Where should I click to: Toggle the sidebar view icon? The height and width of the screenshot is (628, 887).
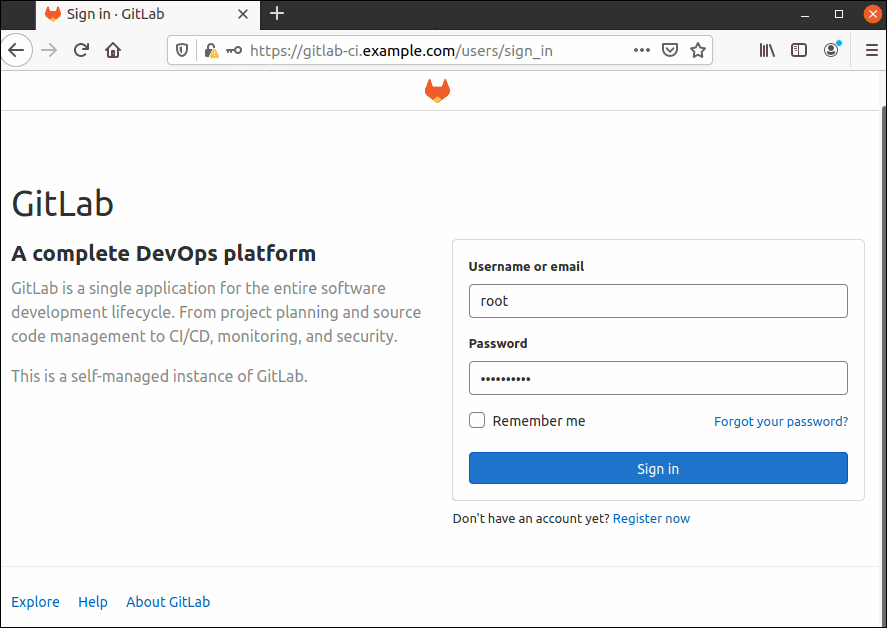pyautogui.click(x=799, y=50)
